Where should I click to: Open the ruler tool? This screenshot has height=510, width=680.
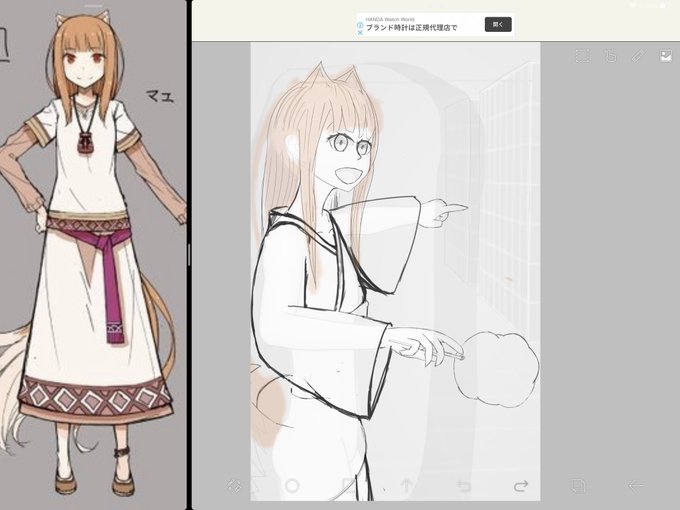[x=638, y=56]
